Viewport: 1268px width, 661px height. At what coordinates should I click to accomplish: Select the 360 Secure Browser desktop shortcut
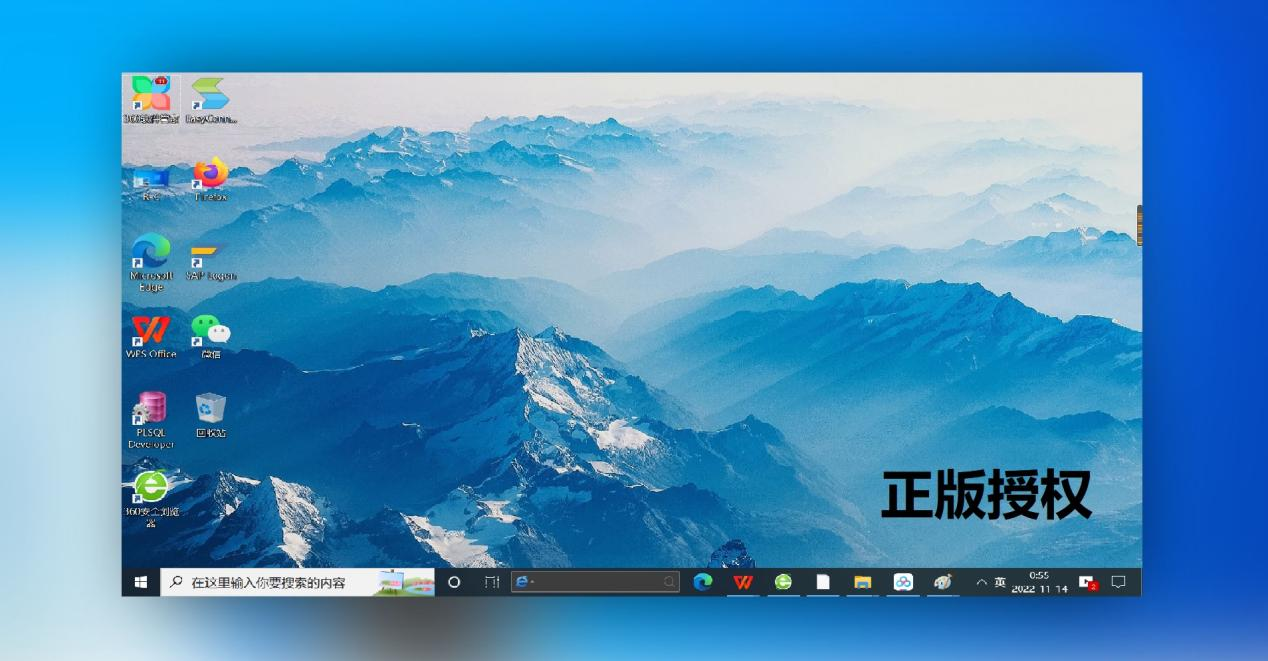click(151, 489)
